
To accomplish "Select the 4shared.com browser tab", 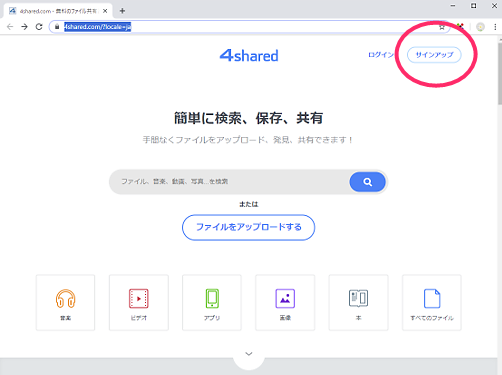I will coord(58,11).
